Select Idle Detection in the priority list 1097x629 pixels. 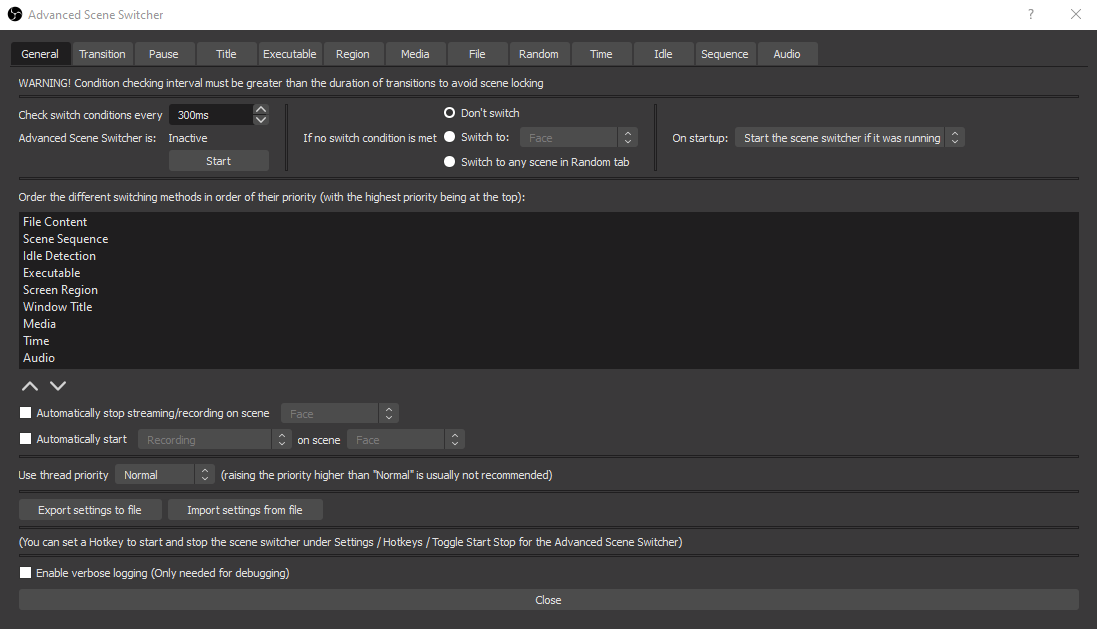click(548, 256)
